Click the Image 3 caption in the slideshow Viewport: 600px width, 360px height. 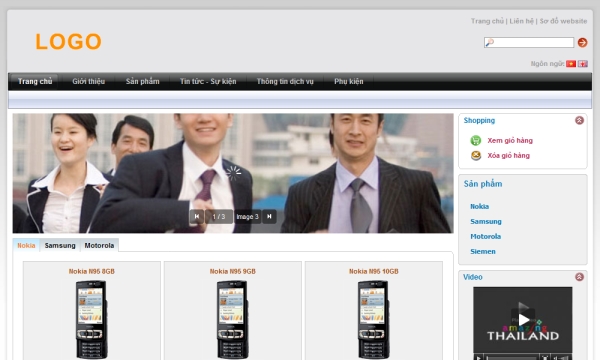pos(247,217)
